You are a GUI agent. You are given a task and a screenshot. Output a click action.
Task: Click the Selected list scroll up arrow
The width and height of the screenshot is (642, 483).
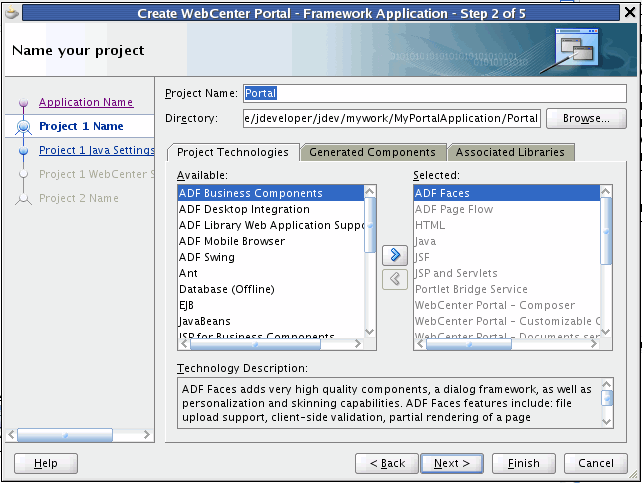(606, 191)
